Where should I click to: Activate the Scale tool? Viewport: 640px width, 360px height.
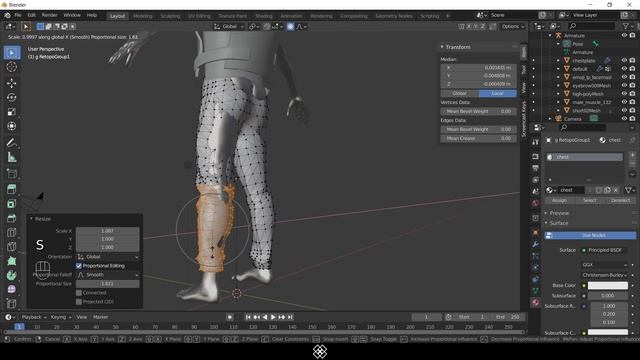[x=12, y=111]
